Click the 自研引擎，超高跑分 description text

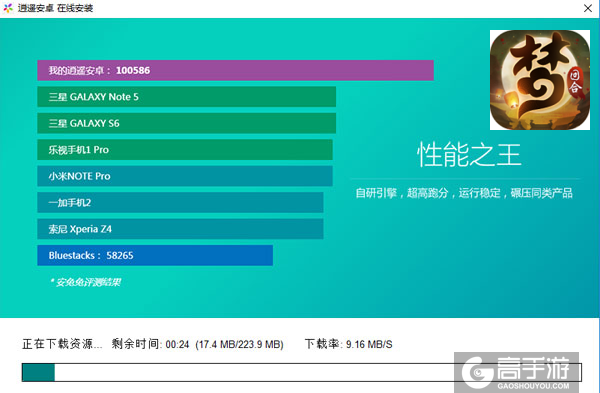[x=464, y=193]
